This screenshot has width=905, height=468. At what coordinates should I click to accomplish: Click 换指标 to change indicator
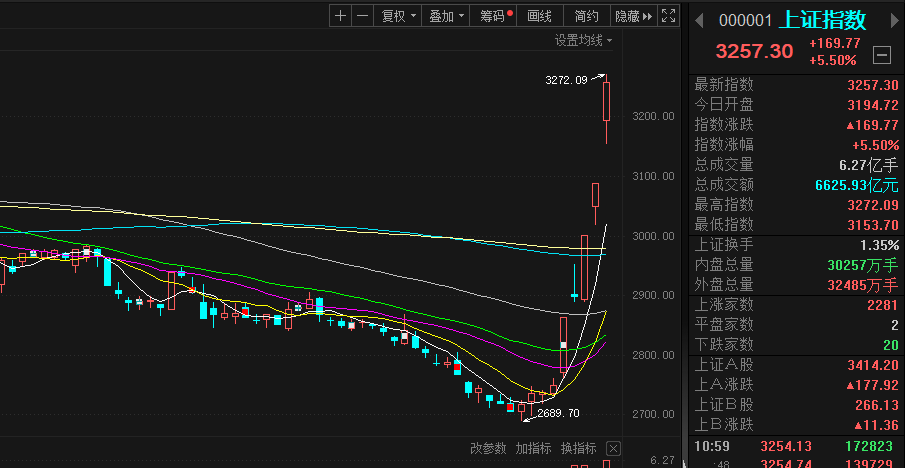tap(578, 448)
